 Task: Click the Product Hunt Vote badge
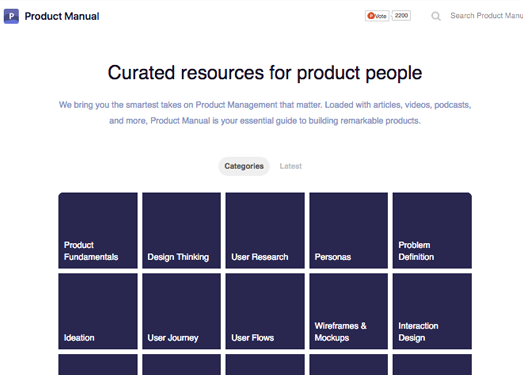pyautogui.click(x=377, y=16)
